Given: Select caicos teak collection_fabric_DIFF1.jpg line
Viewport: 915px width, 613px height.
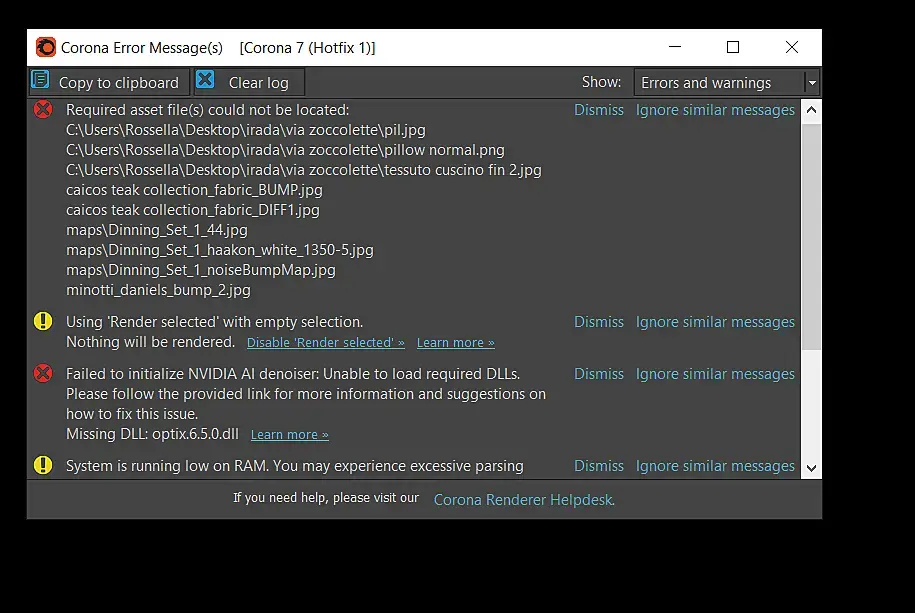Looking at the screenshot, I should coord(193,210).
